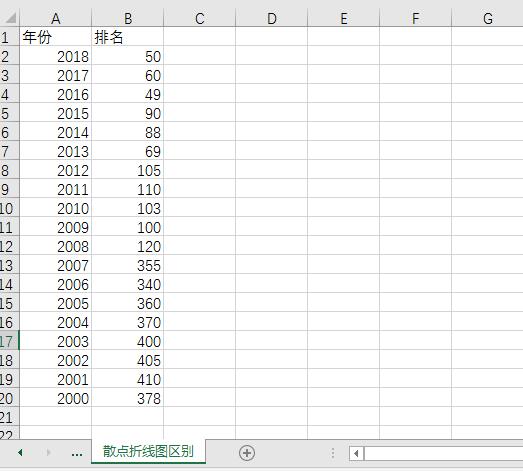Select column G header
The height and width of the screenshot is (471, 523).
pyautogui.click(x=487, y=18)
